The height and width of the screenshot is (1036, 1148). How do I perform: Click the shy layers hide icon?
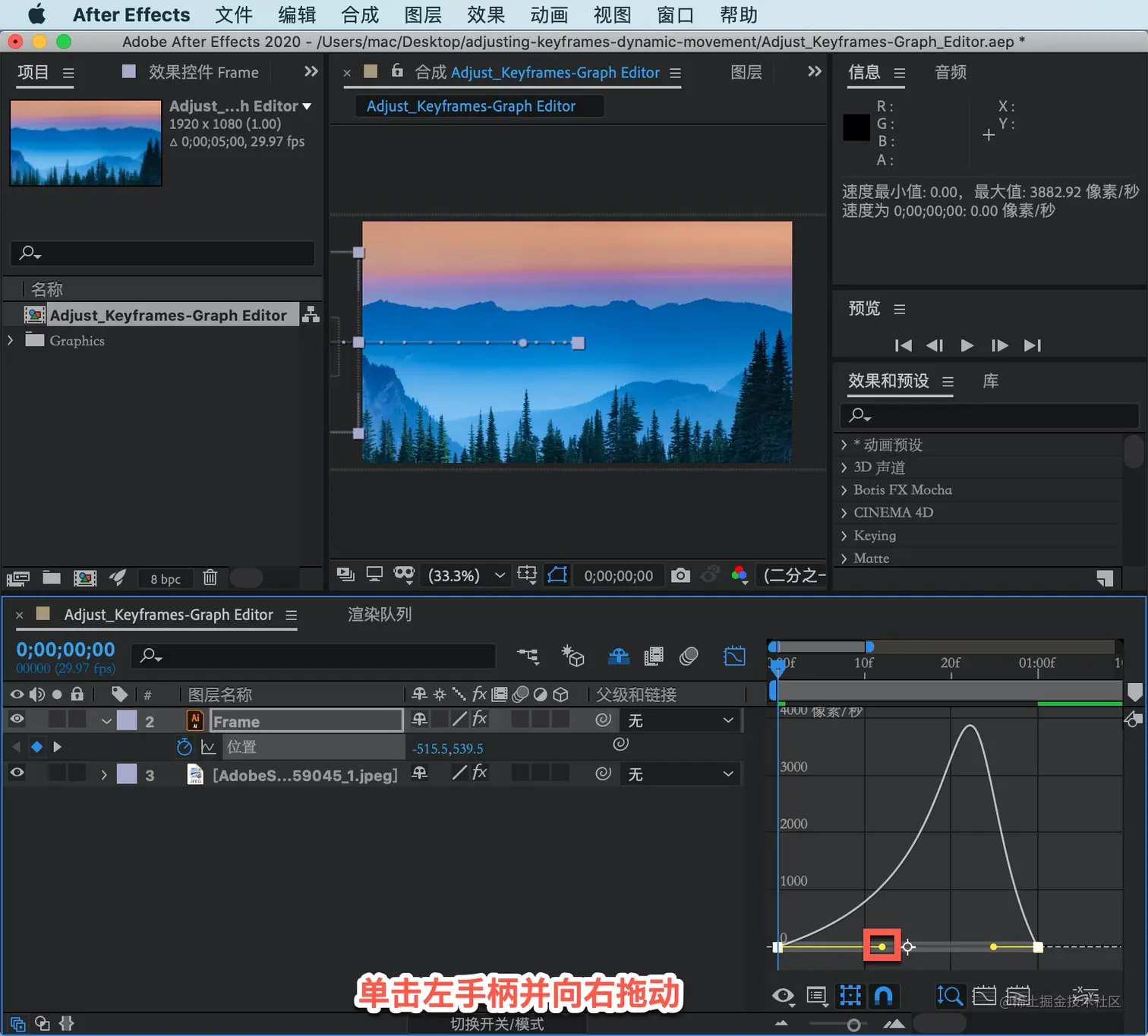coord(619,656)
